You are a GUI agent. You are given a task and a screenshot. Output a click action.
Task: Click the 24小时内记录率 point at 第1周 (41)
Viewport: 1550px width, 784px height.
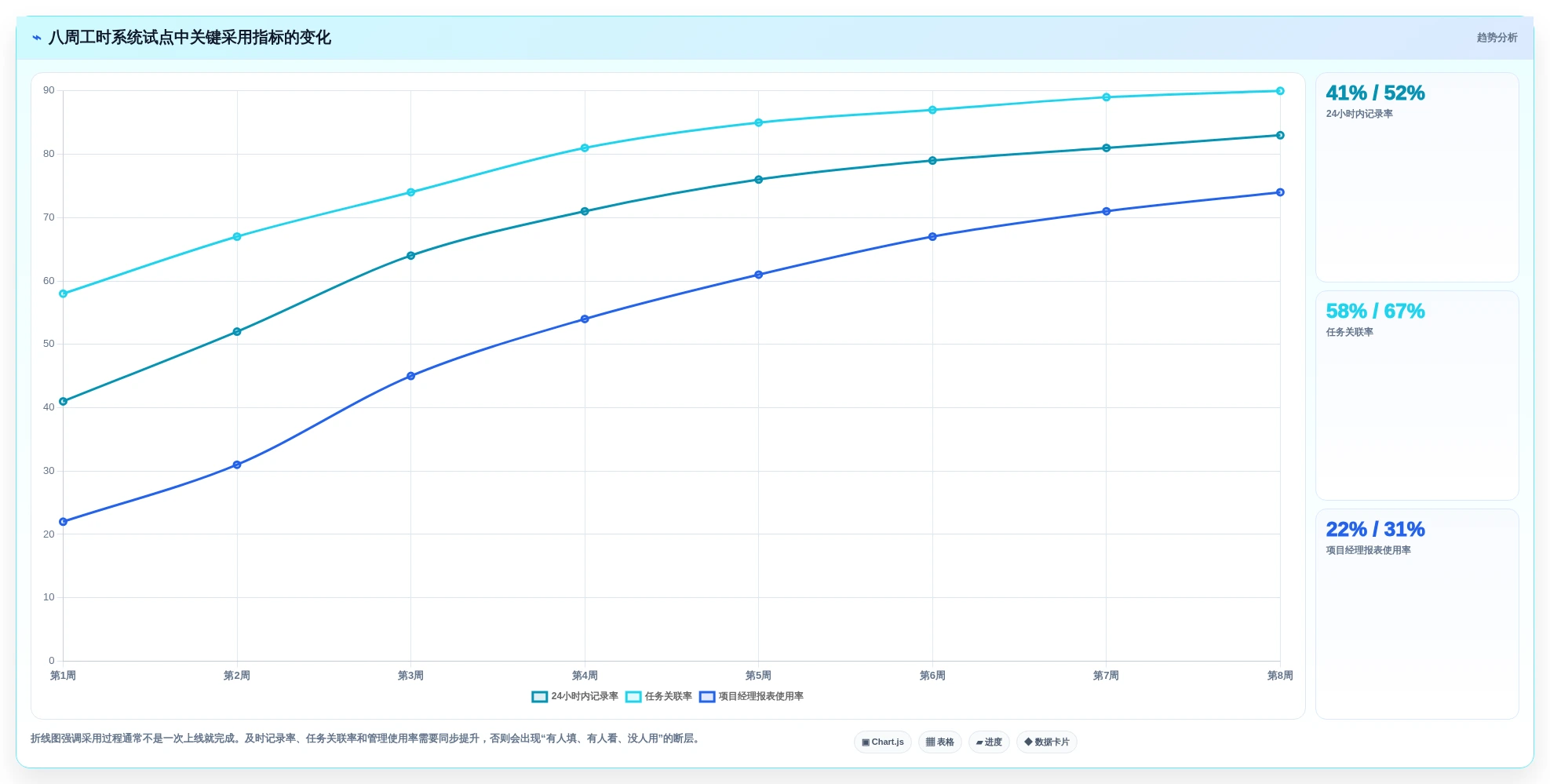(64, 401)
